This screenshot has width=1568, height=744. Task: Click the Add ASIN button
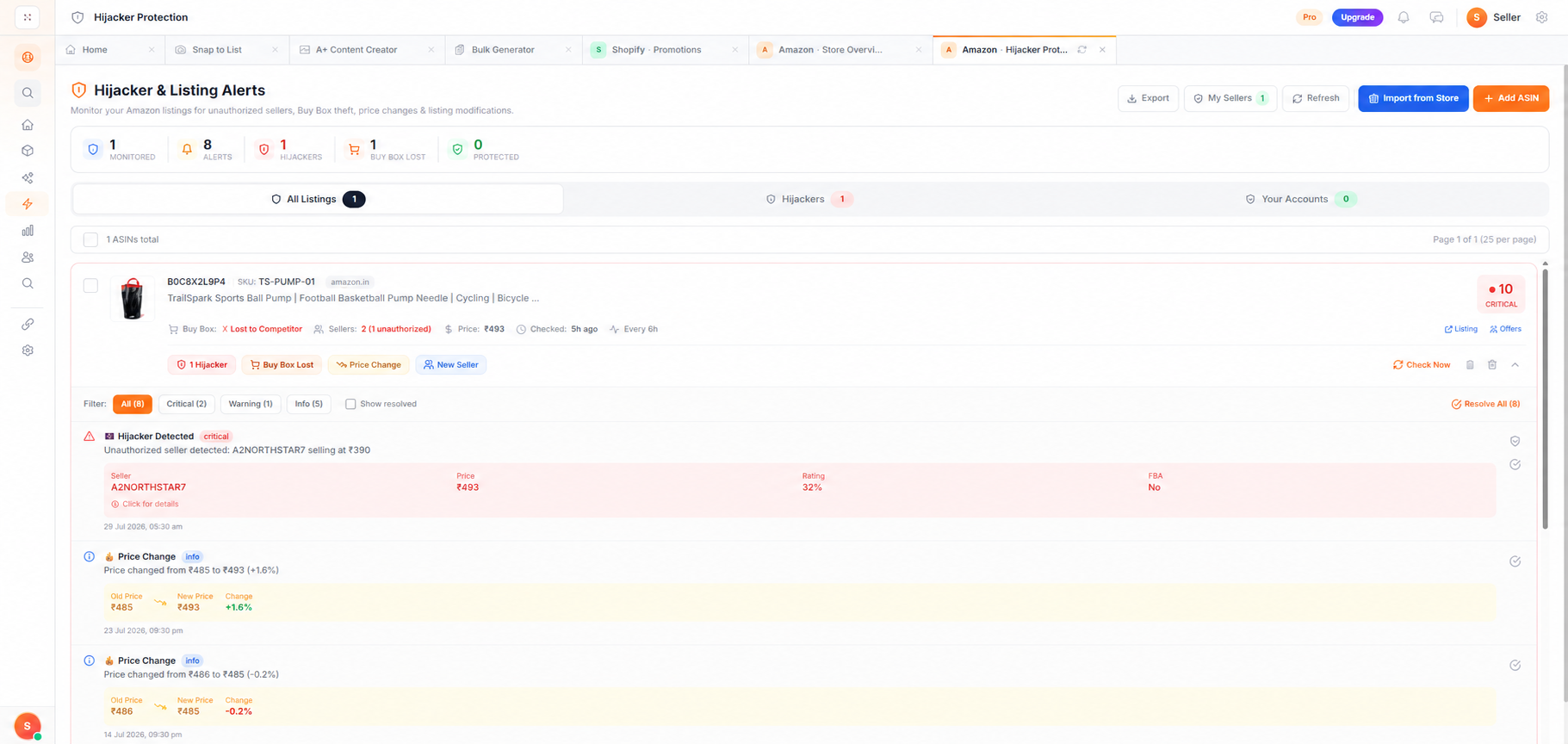[1511, 98]
